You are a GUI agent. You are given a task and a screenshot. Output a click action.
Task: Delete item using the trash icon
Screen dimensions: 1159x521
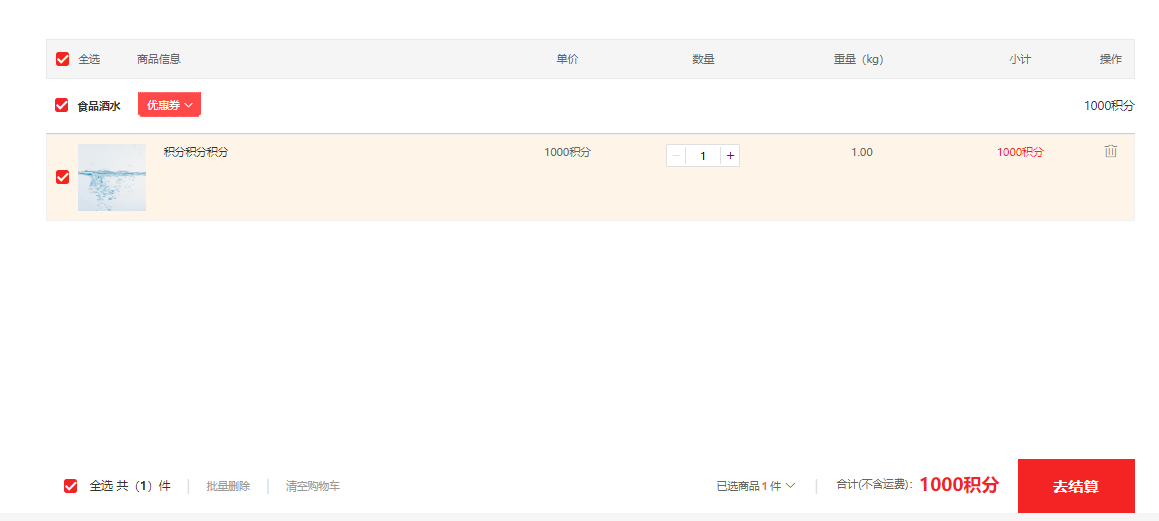[x=1110, y=151]
